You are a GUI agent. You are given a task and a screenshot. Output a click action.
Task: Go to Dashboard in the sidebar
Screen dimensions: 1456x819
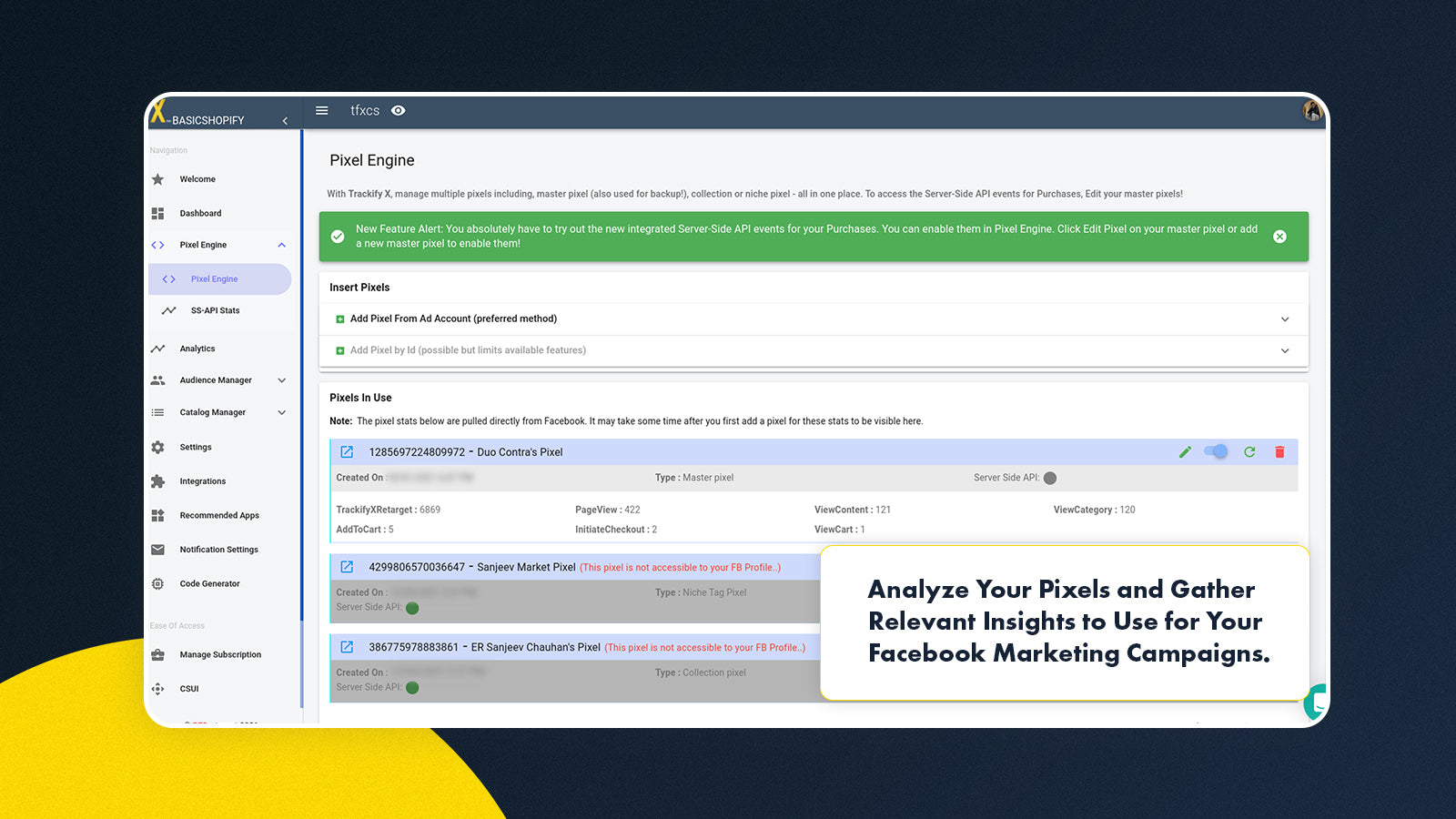[x=200, y=213]
